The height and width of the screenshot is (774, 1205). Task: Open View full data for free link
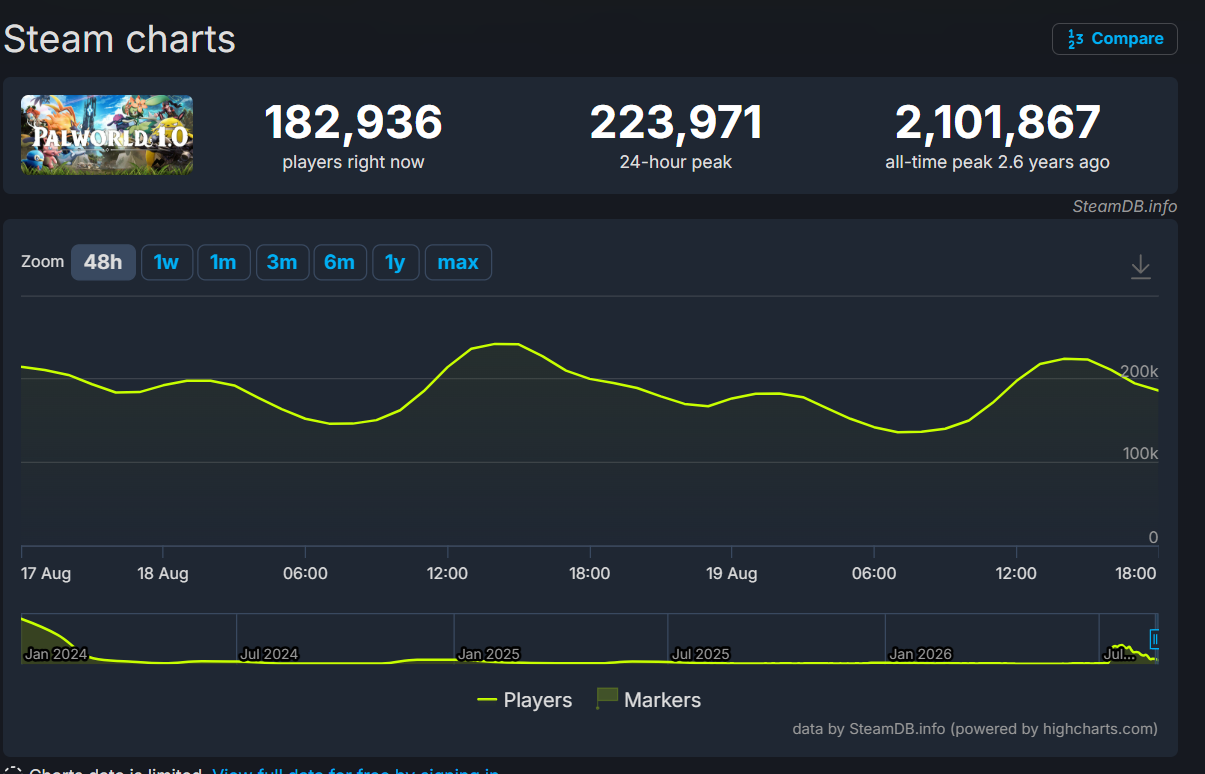[x=355, y=771]
